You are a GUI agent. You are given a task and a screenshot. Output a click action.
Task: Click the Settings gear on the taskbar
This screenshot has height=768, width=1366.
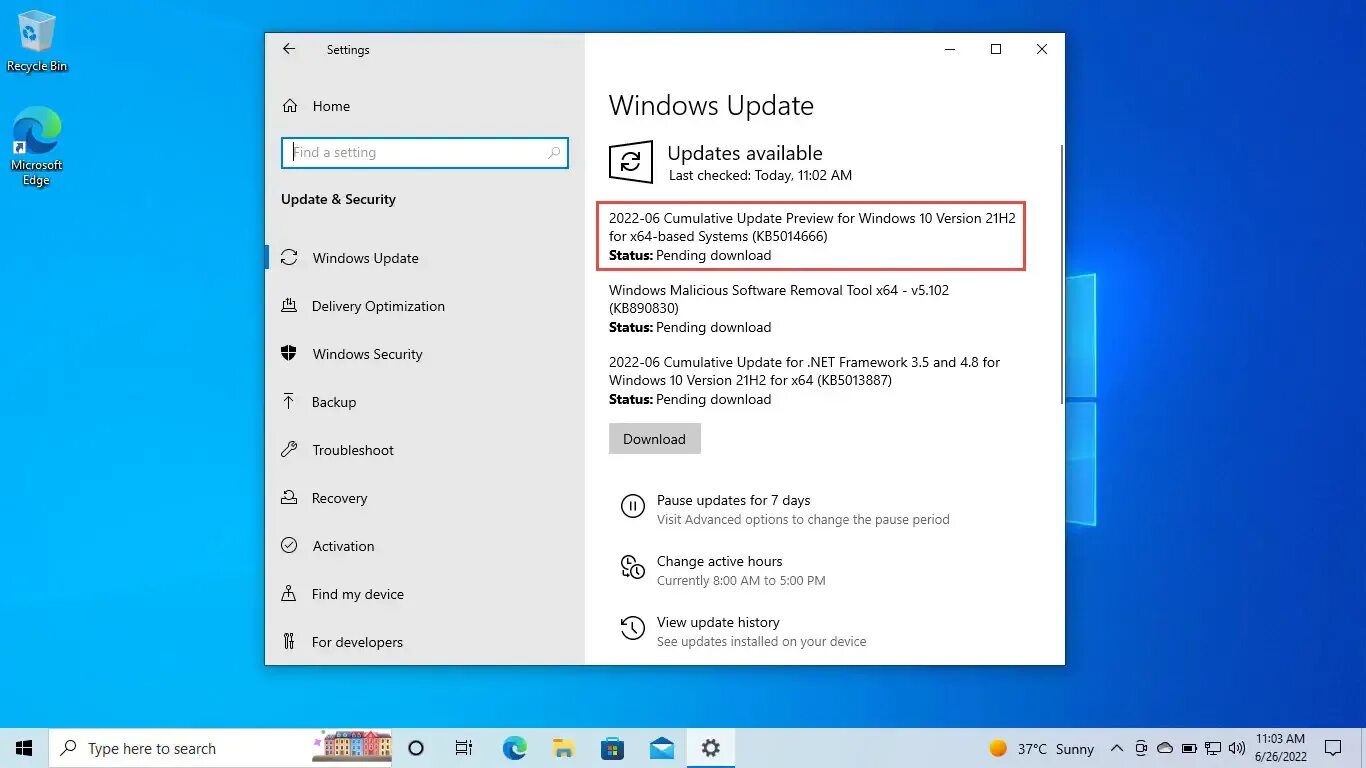point(710,748)
